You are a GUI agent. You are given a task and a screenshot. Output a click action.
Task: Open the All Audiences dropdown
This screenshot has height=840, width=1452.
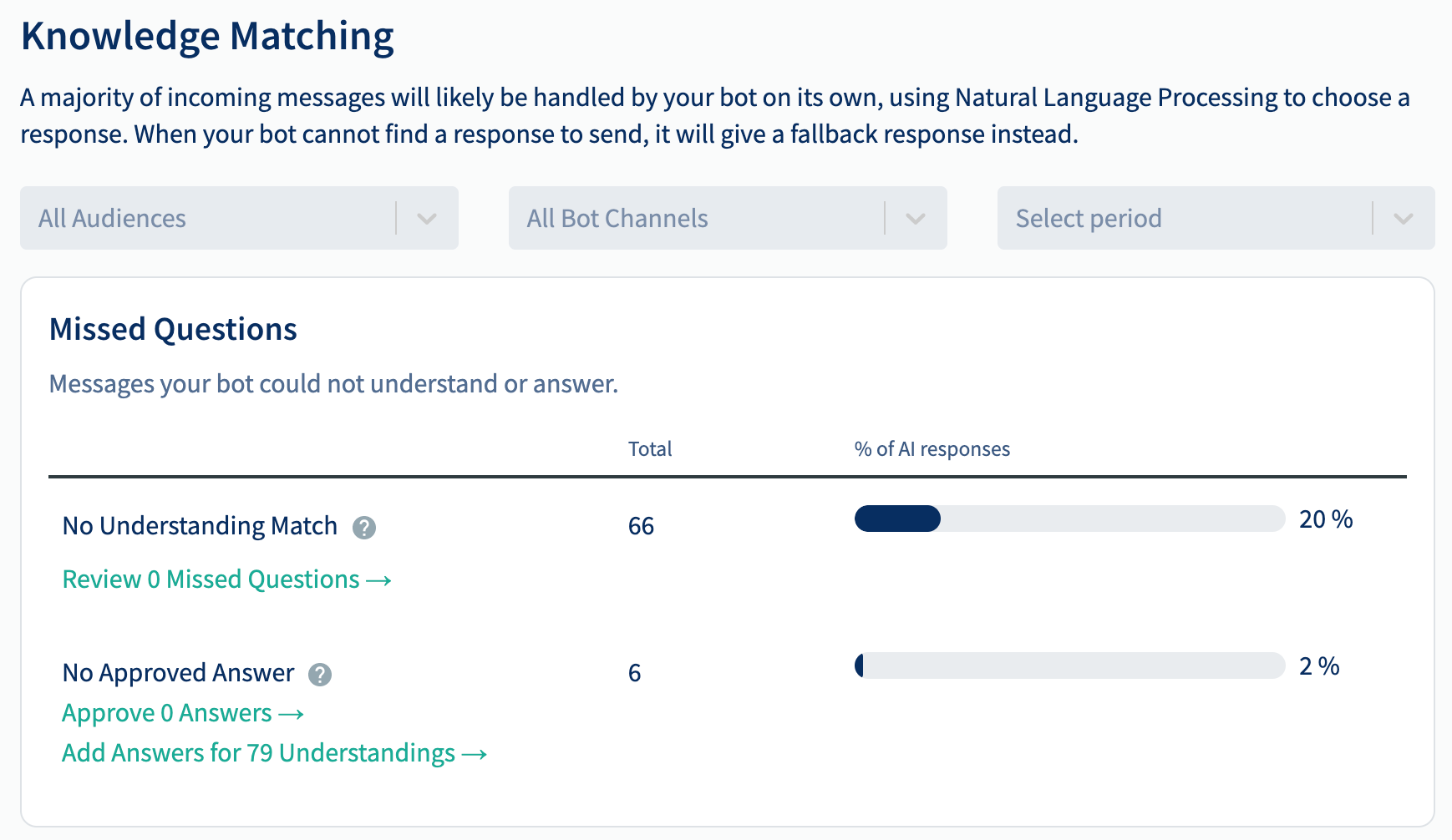click(239, 218)
